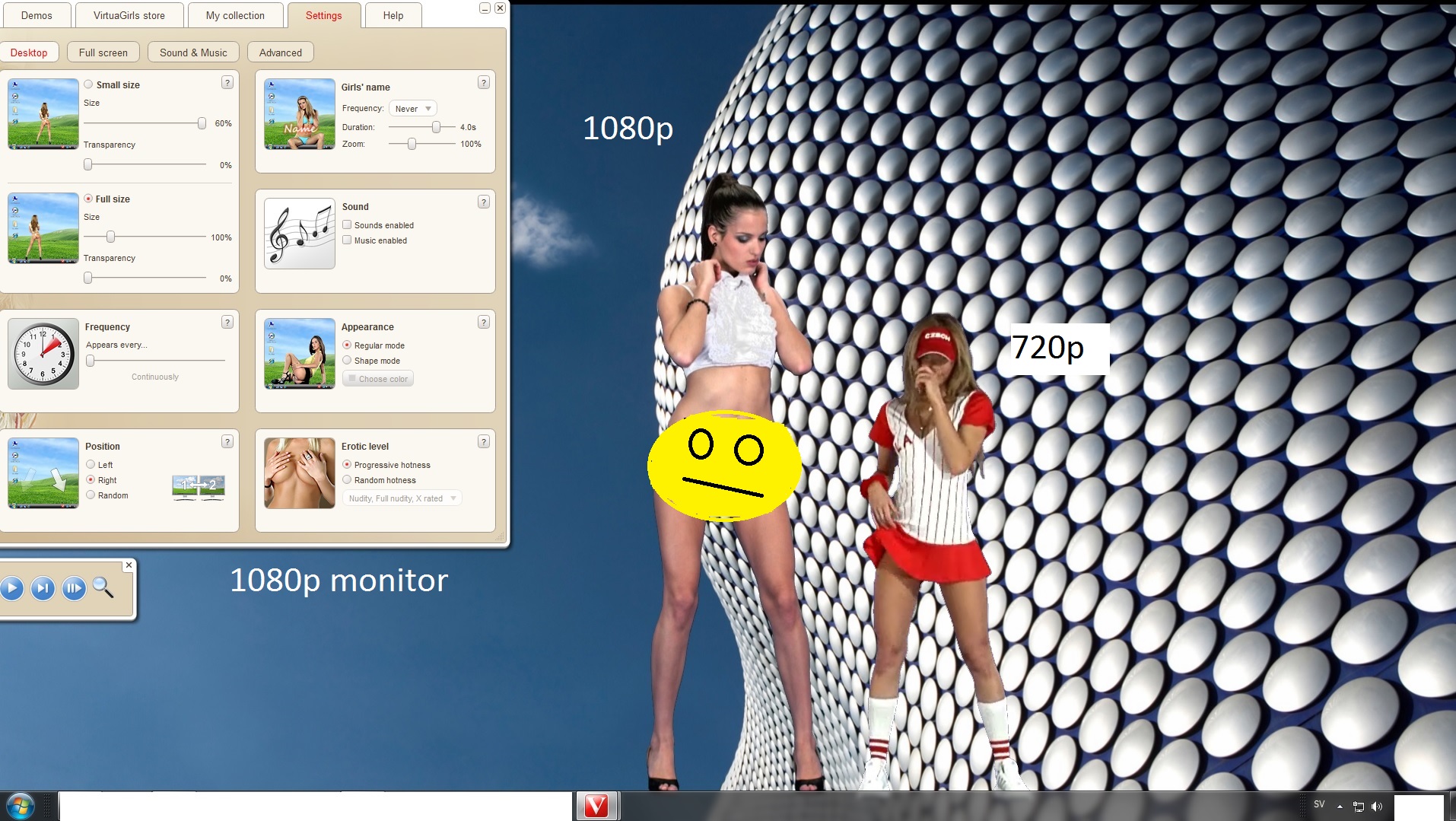1456x821 pixels.
Task: Open the Demos tab
Action: coord(37,15)
